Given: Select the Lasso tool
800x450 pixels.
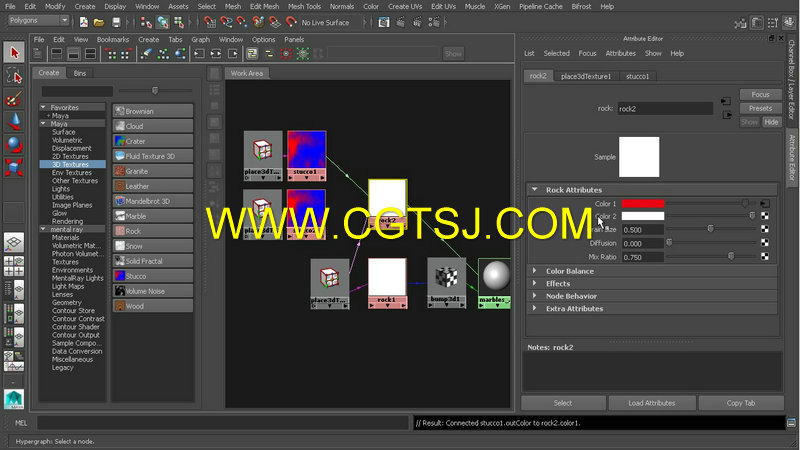Looking at the screenshot, I should [x=14, y=76].
